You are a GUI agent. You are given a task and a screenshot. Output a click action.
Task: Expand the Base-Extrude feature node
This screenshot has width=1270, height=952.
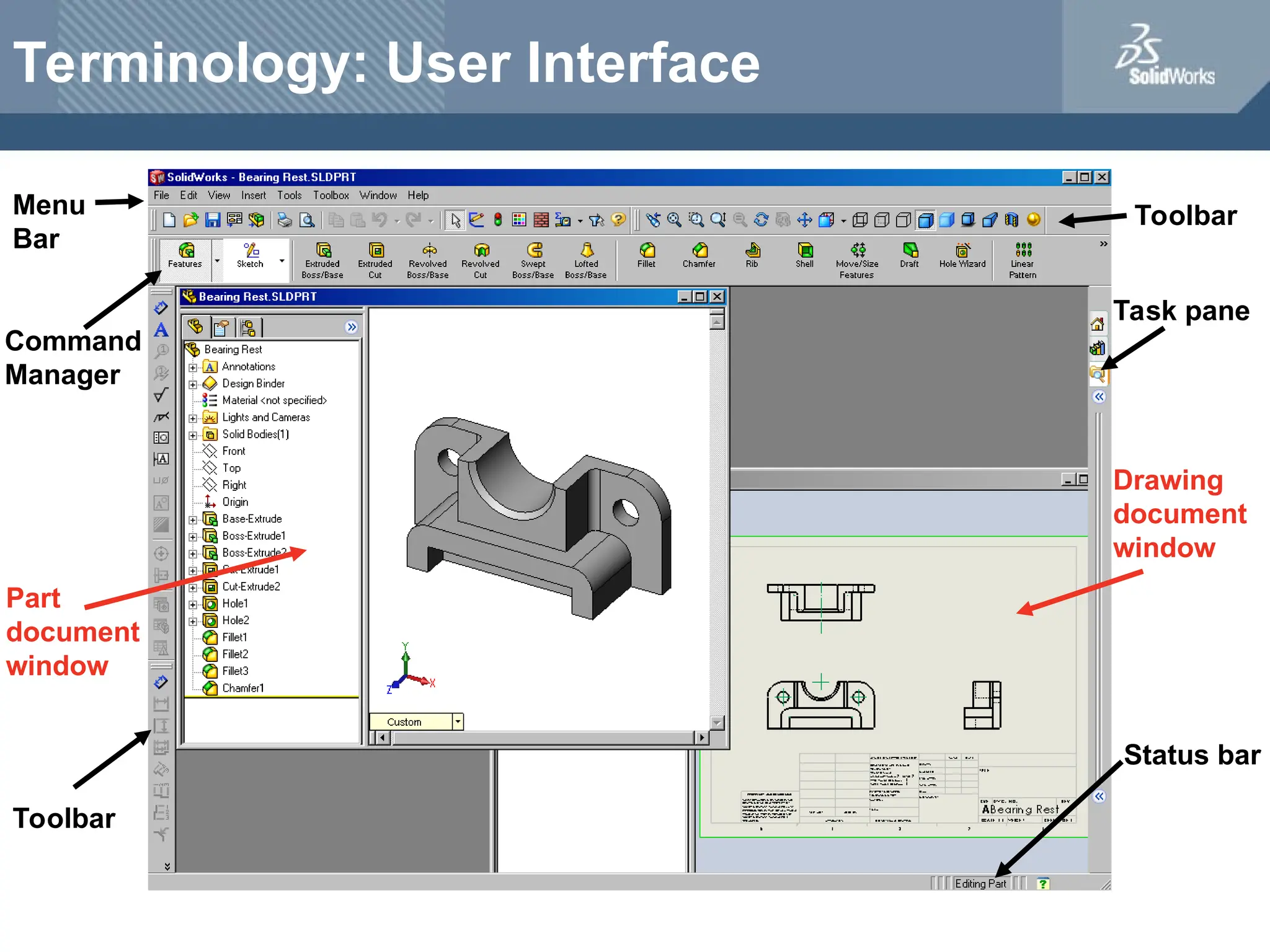click(193, 520)
